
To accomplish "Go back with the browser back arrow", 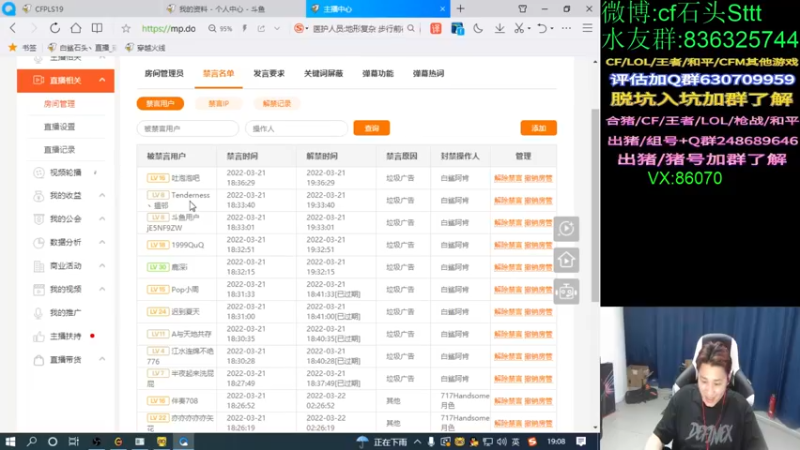I will point(13,29).
